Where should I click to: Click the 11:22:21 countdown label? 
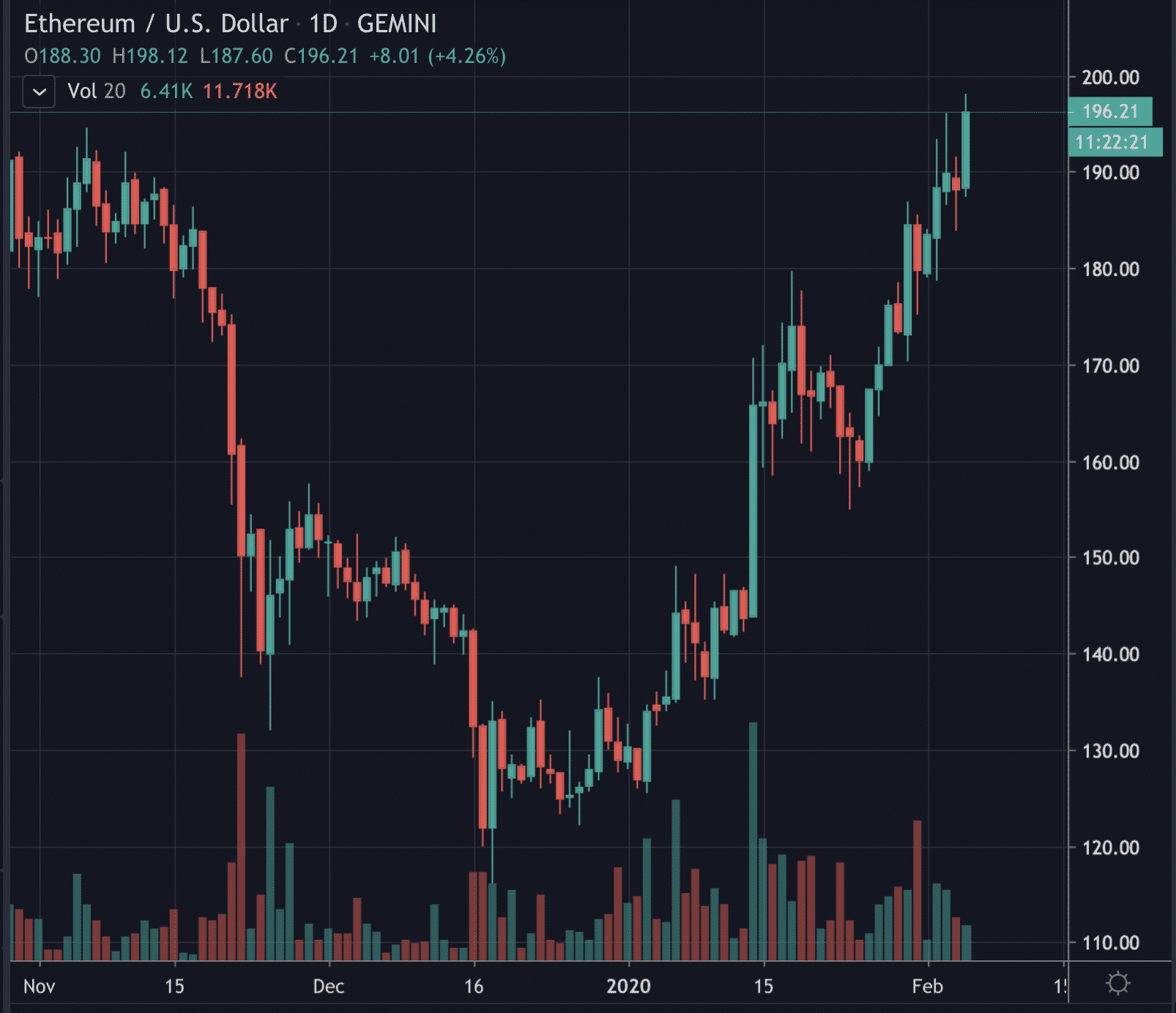pyautogui.click(x=1115, y=142)
